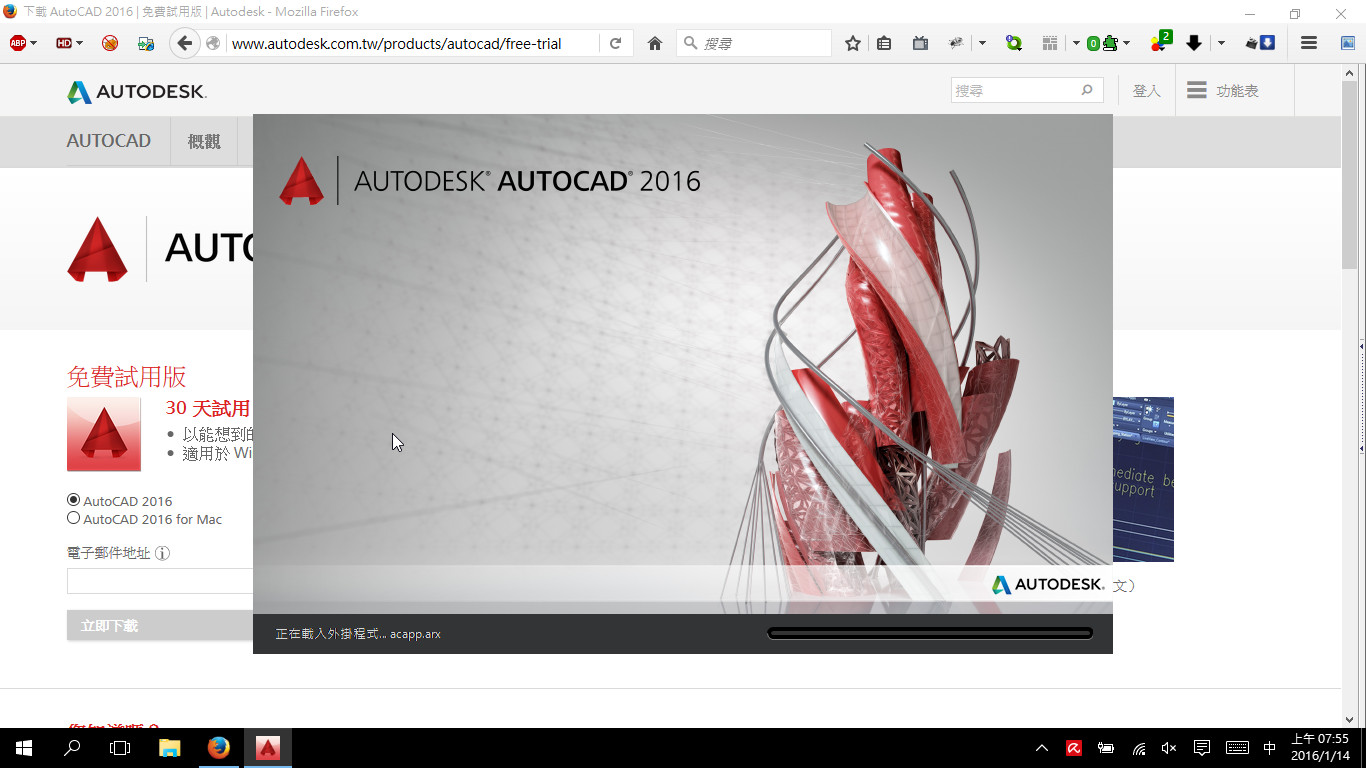
Task: Open the Adblock Plus dropdown arrow
Action: [x=33, y=43]
